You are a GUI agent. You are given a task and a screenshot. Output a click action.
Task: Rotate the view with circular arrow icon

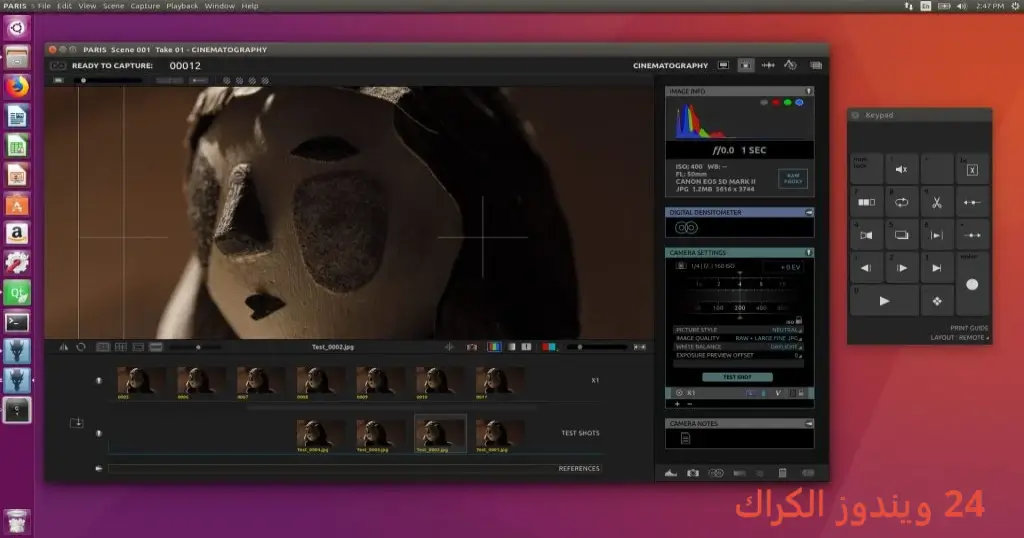tap(81, 347)
